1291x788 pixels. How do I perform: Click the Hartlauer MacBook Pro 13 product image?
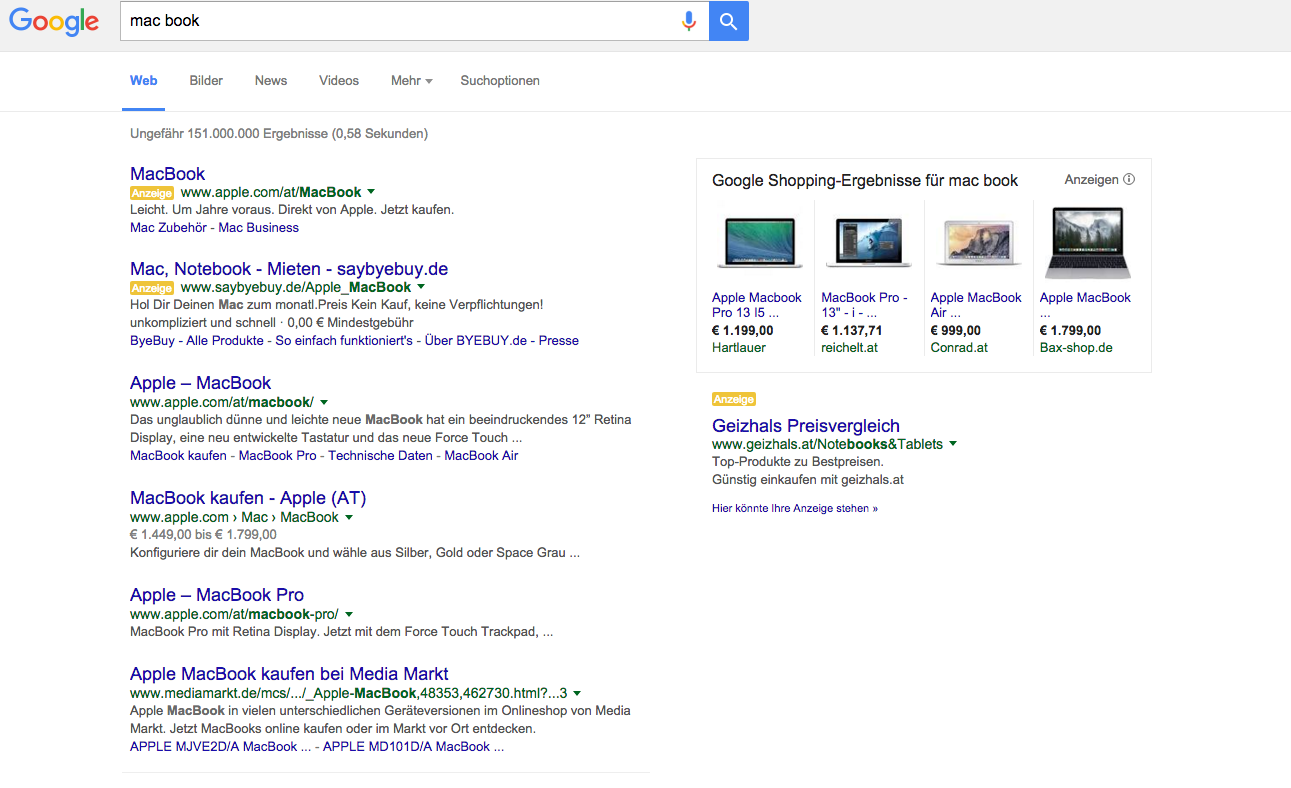click(x=759, y=243)
